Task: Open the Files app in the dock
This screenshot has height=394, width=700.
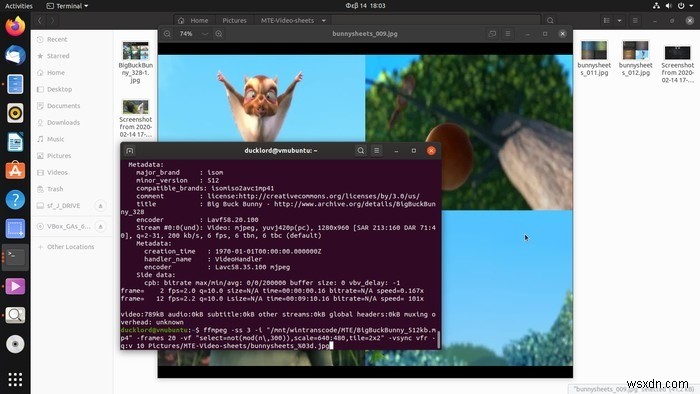Action: 15,84
